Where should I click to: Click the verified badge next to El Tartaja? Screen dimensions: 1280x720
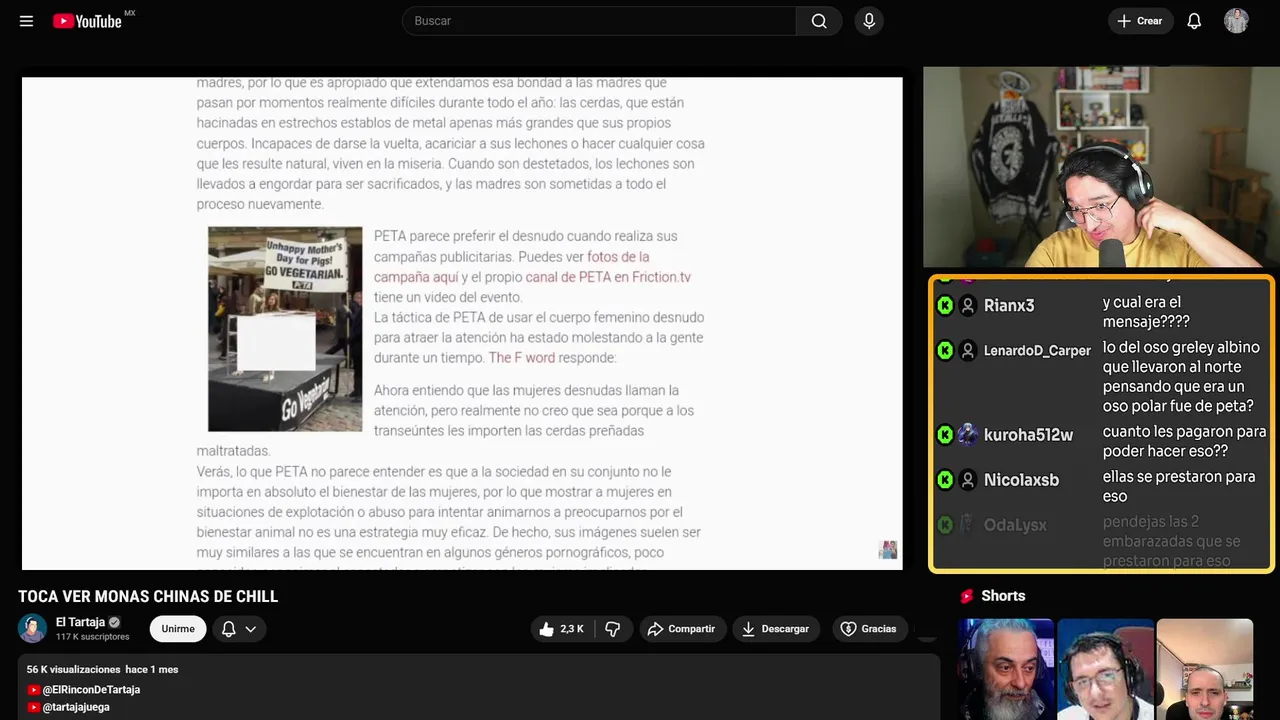tap(114, 622)
